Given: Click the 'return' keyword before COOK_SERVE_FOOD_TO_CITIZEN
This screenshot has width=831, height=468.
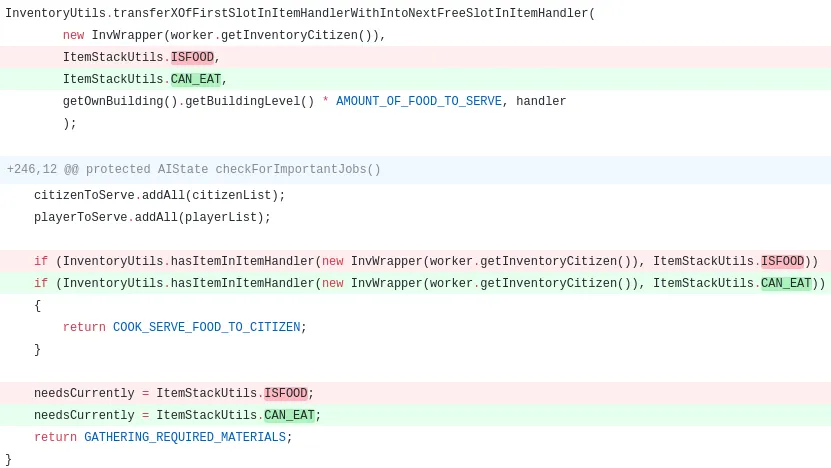Looking at the screenshot, I should (x=84, y=327).
